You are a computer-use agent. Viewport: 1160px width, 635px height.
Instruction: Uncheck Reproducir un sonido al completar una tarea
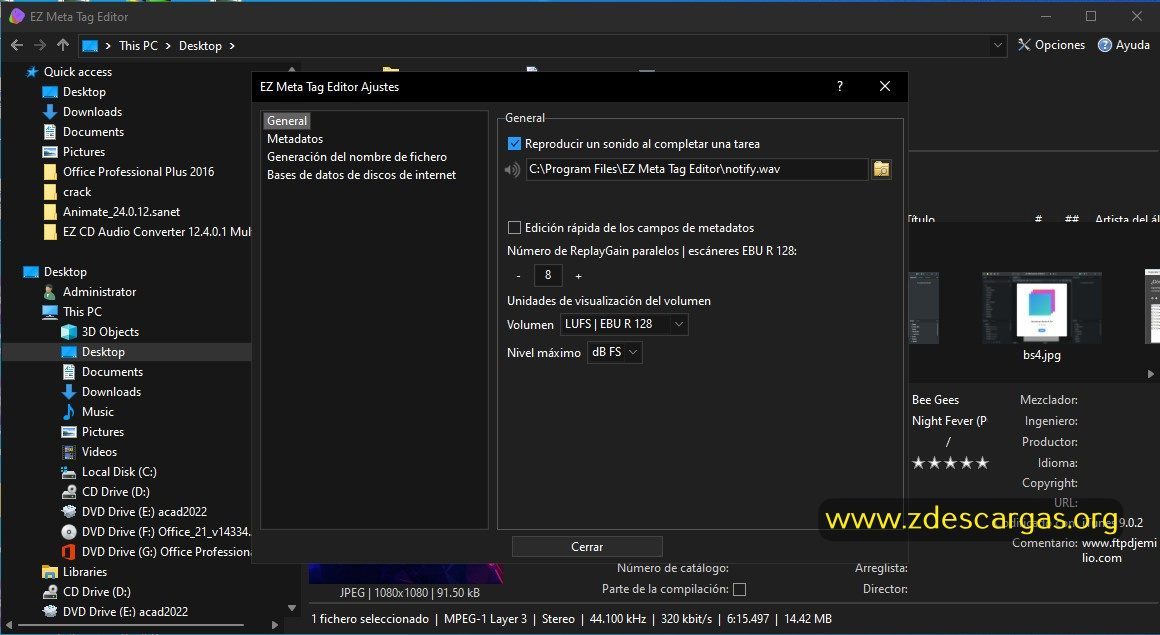pyautogui.click(x=514, y=144)
